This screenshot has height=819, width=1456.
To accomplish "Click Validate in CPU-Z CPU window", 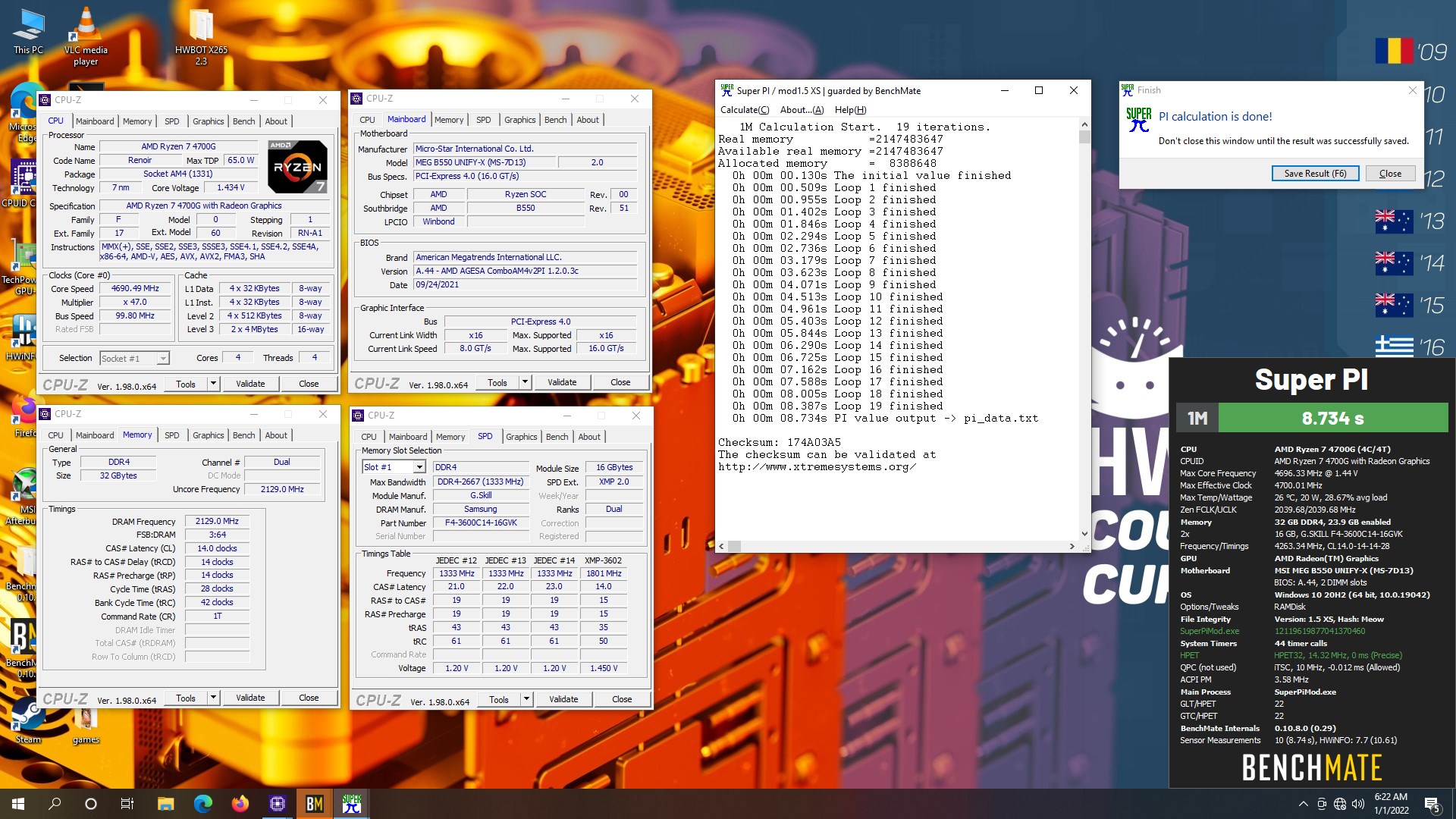I will point(250,384).
